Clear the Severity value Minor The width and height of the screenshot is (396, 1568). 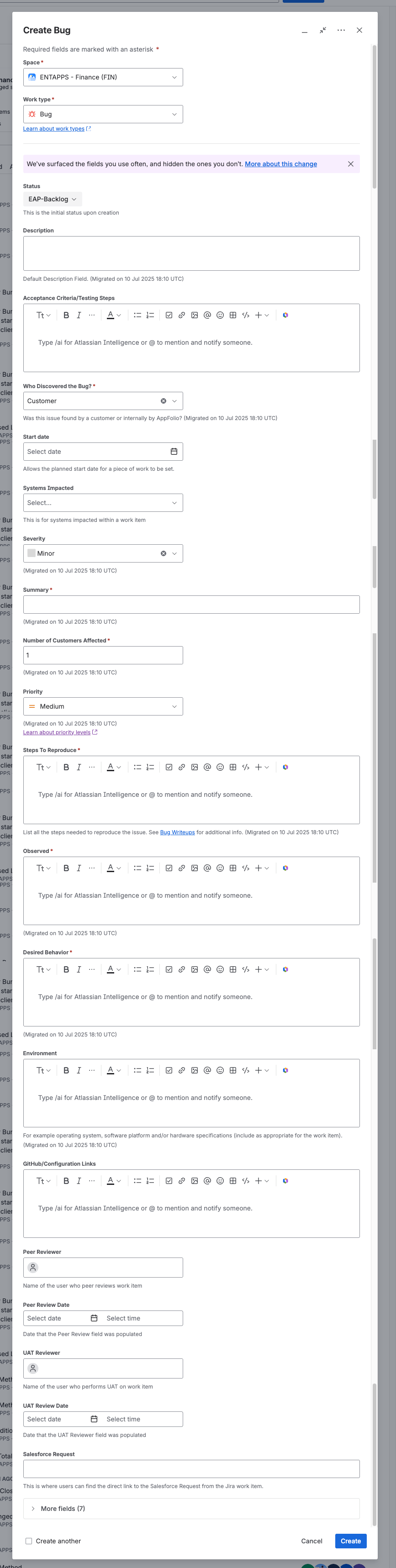[x=163, y=553]
